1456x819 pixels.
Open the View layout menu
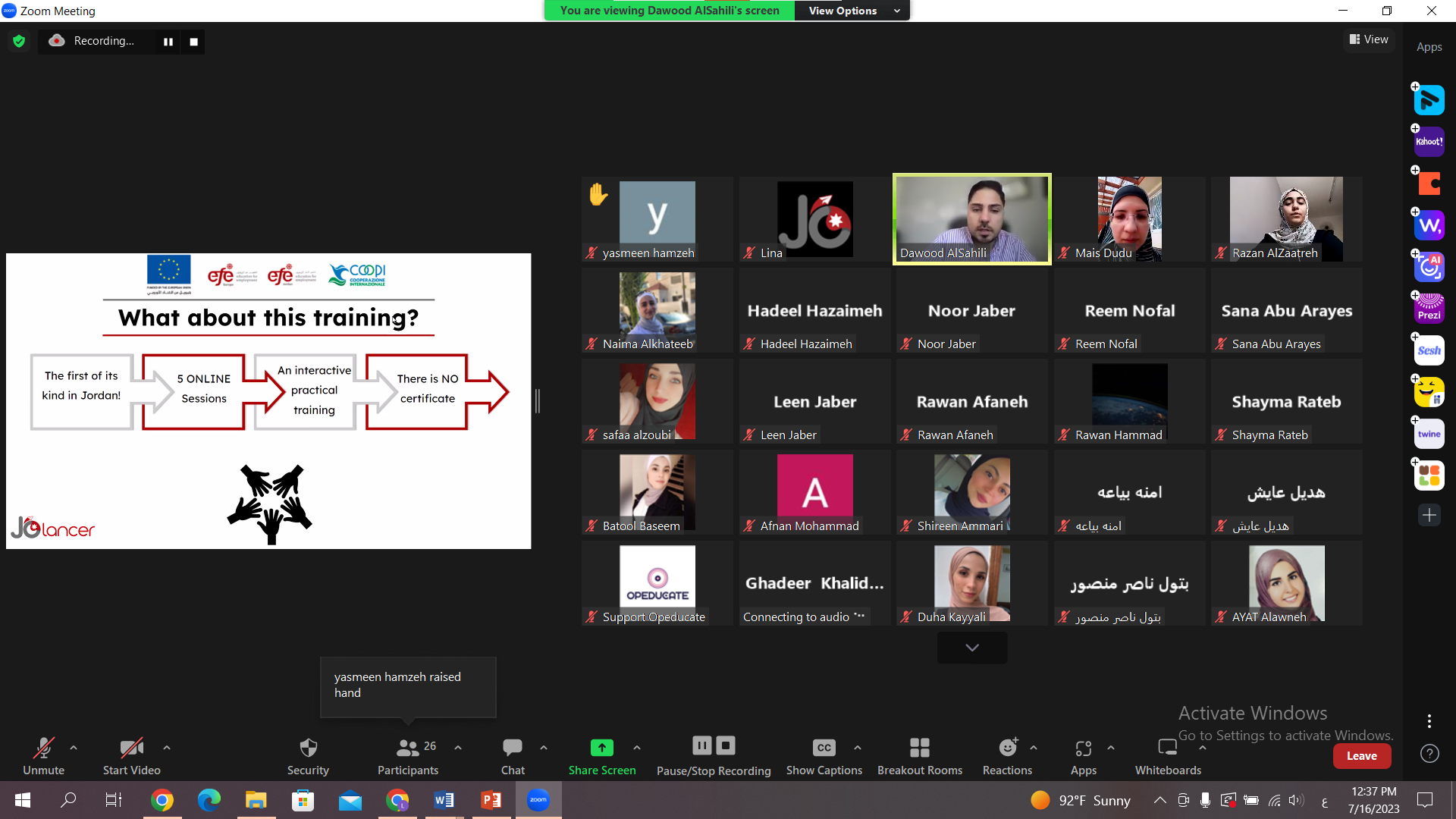(1369, 39)
